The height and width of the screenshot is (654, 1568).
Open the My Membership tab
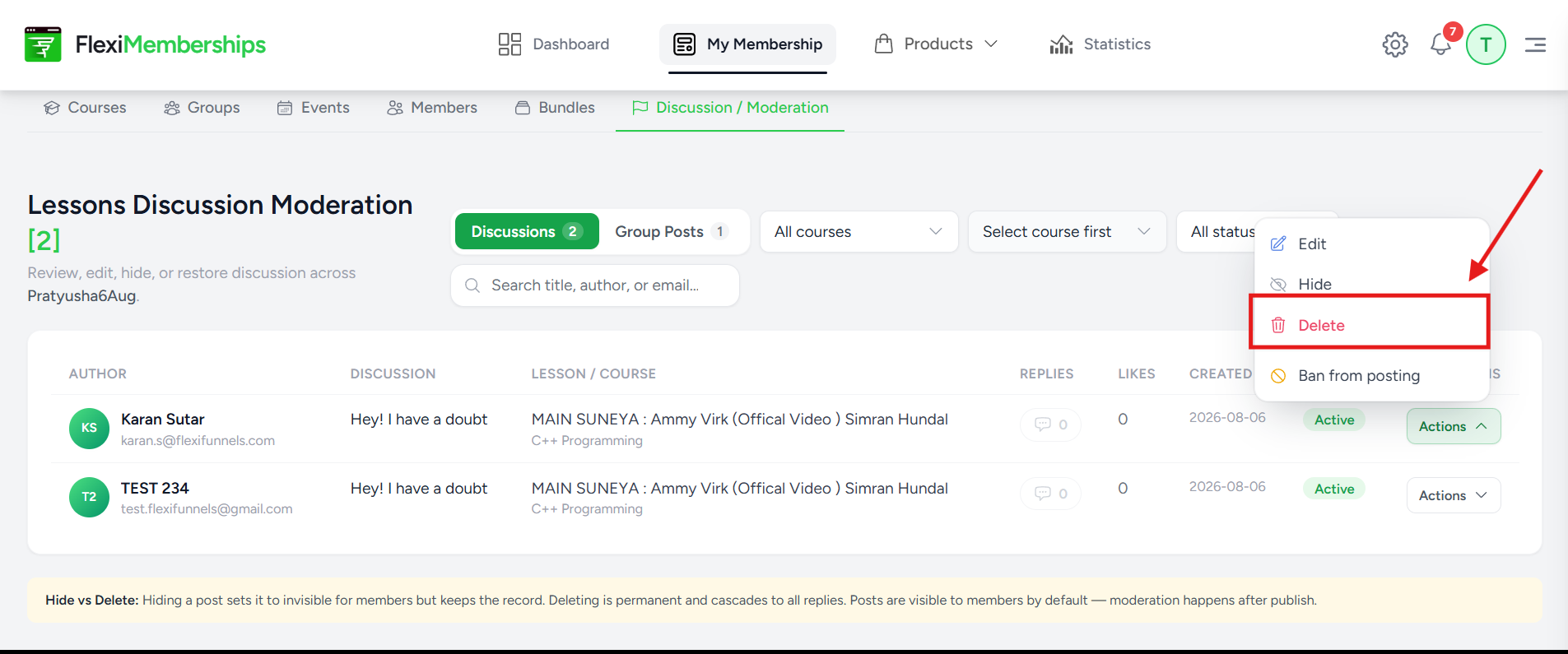coord(747,44)
